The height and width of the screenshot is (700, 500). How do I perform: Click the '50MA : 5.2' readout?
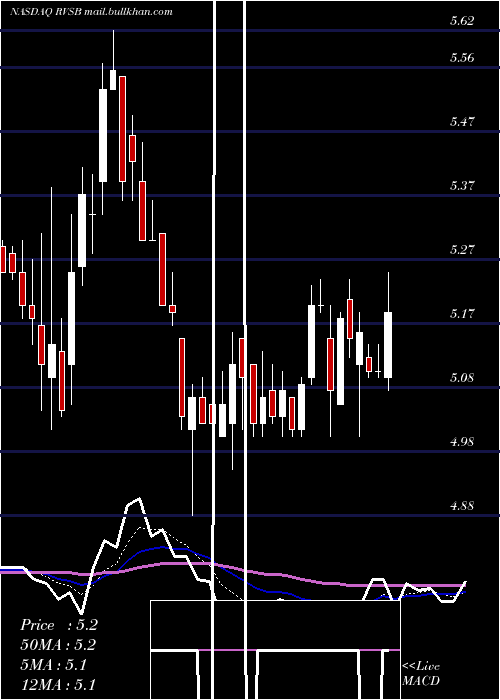[58, 645]
